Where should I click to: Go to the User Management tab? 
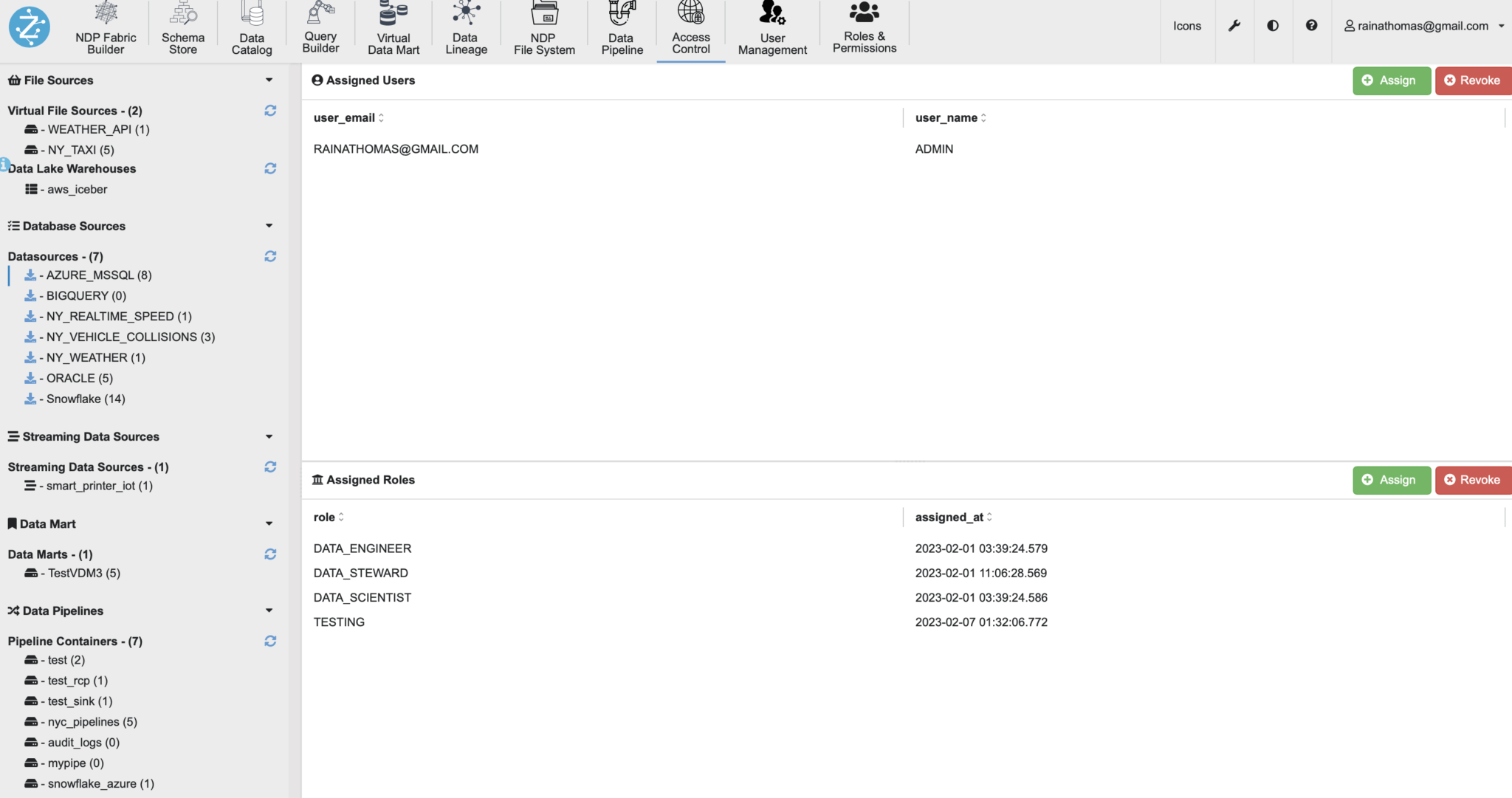tap(772, 30)
